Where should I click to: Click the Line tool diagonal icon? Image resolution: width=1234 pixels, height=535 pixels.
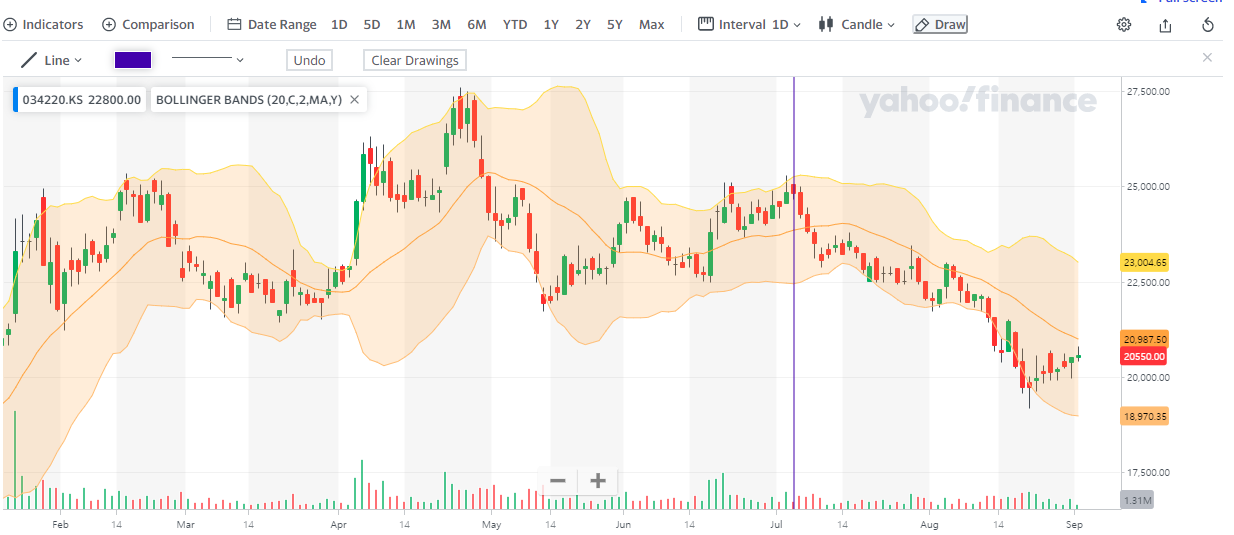[x=30, y=60]
